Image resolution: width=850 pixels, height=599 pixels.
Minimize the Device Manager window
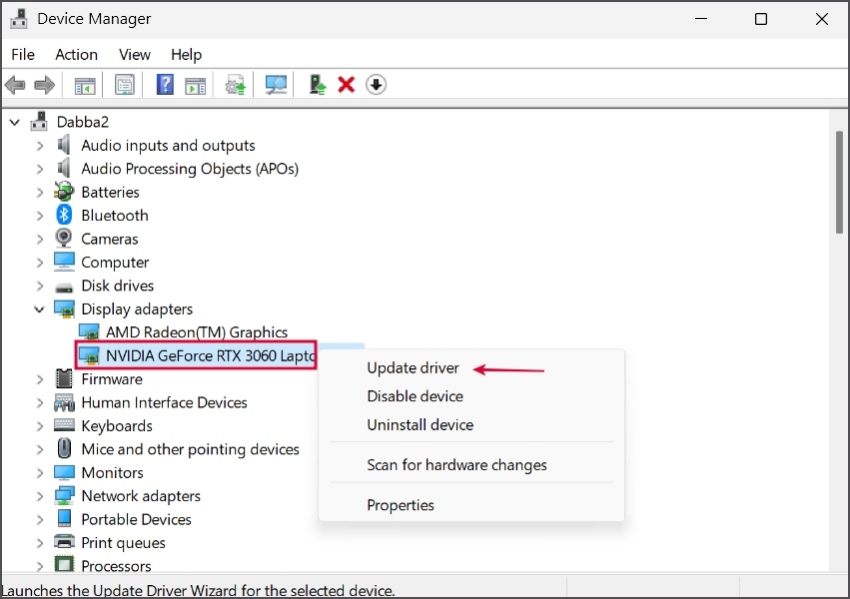(x=701, y=19)
